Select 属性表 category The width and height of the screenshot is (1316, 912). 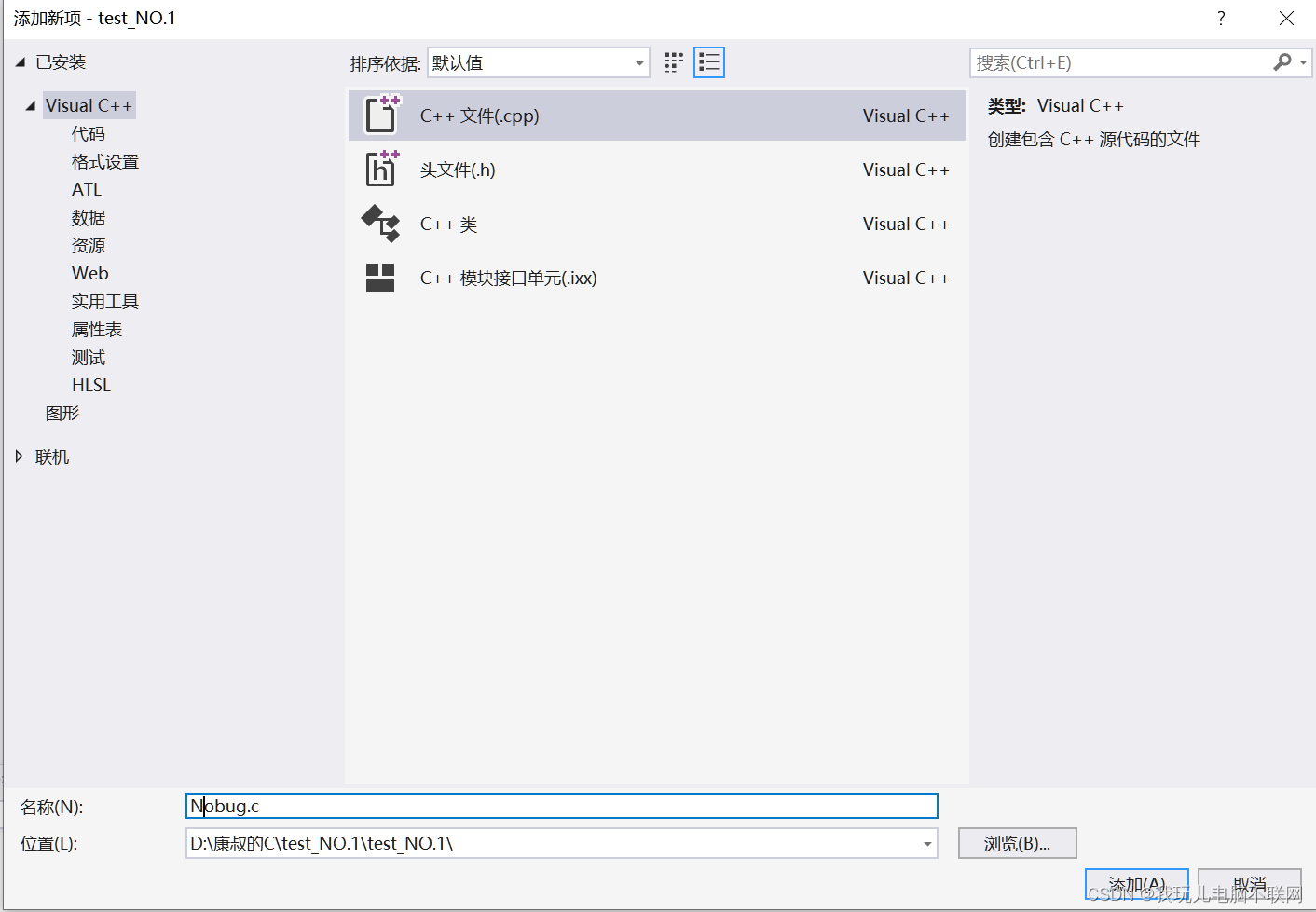tap(97, 330)
